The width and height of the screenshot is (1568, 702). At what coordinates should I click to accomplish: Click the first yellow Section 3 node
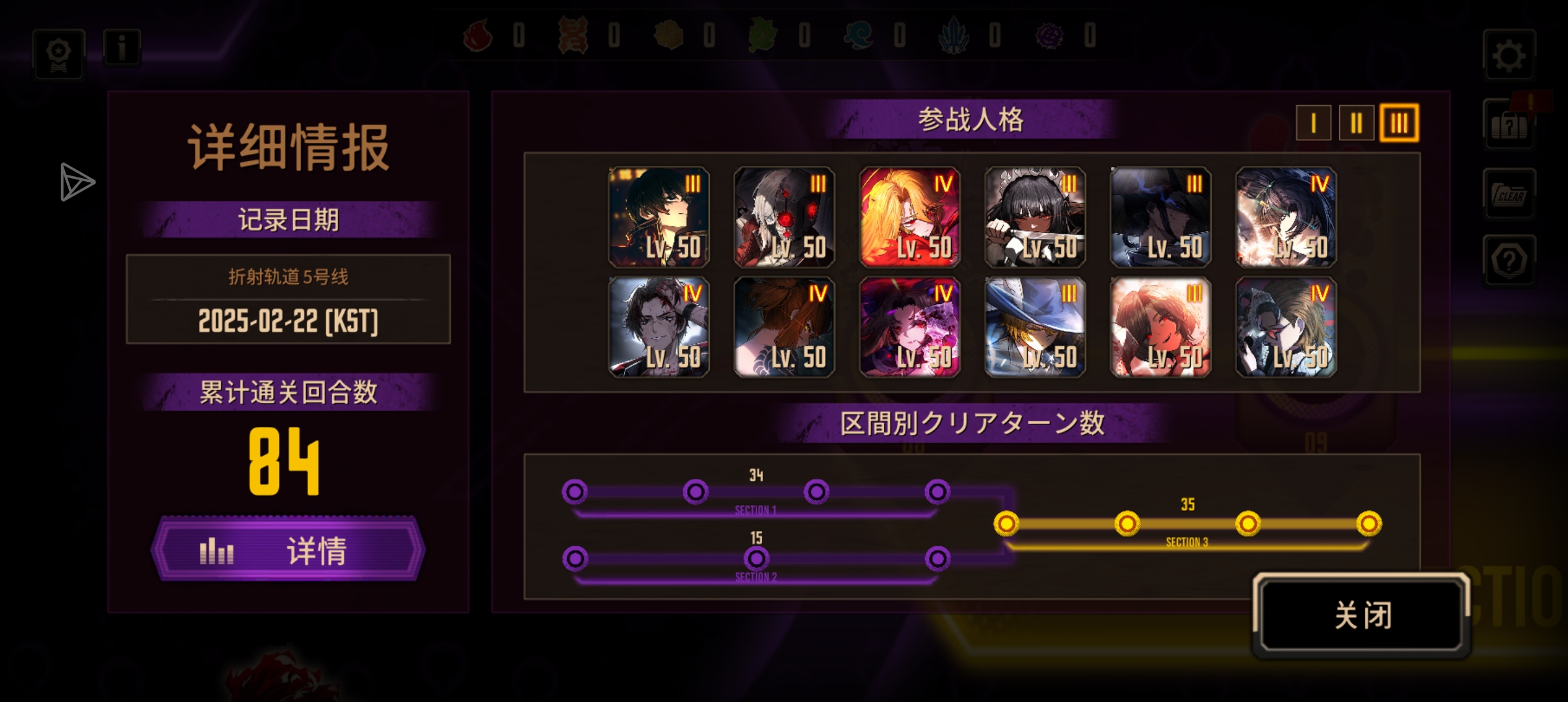click(x=1006, y=523)
